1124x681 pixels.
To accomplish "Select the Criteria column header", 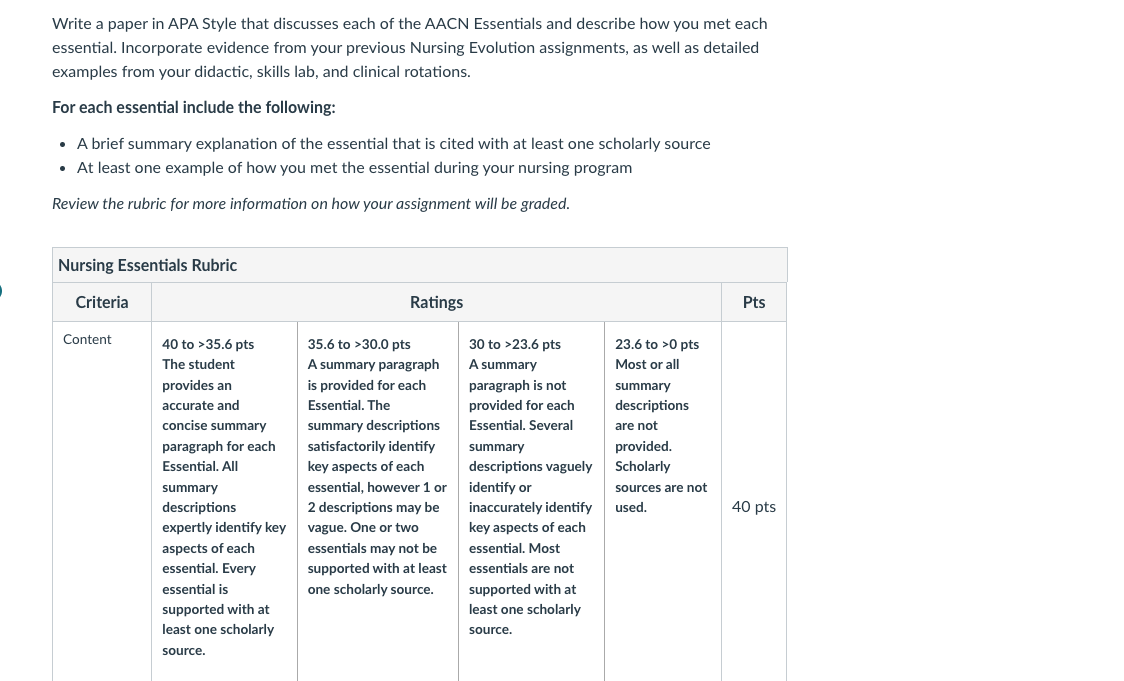I will pyautogui.click(x=102, y=303).
